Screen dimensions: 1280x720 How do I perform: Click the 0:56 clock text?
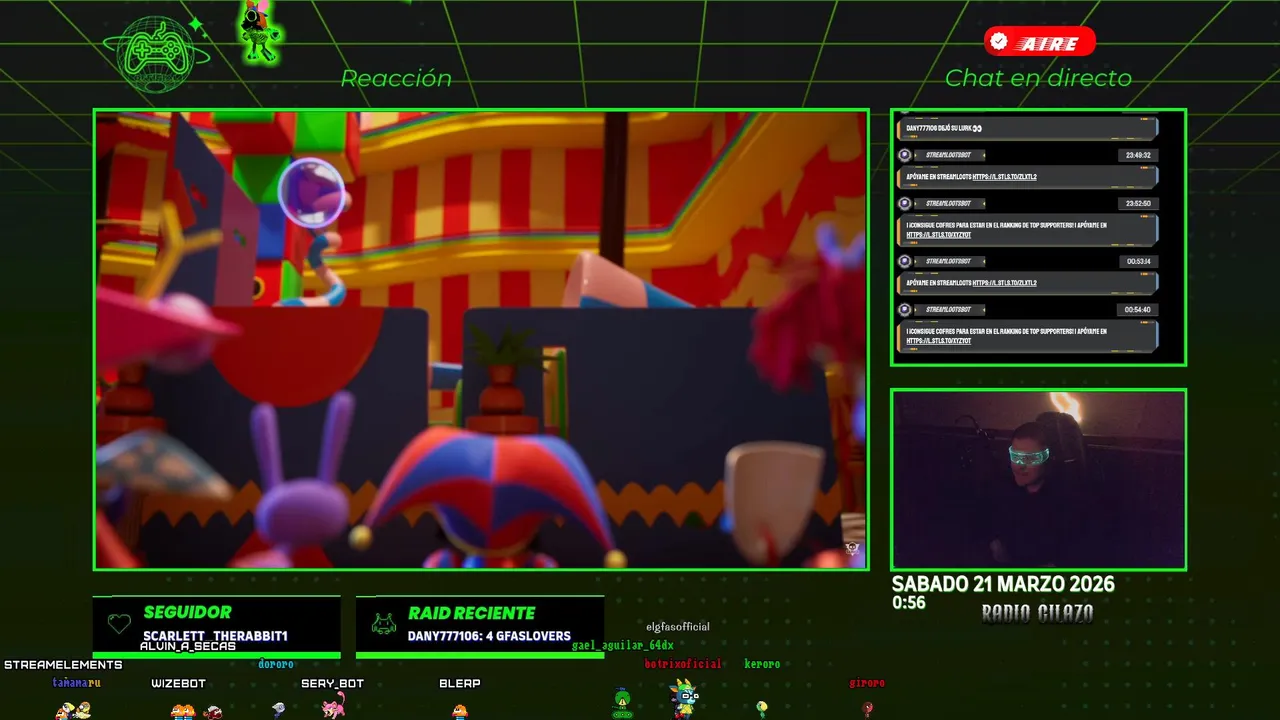coord(909,603)
